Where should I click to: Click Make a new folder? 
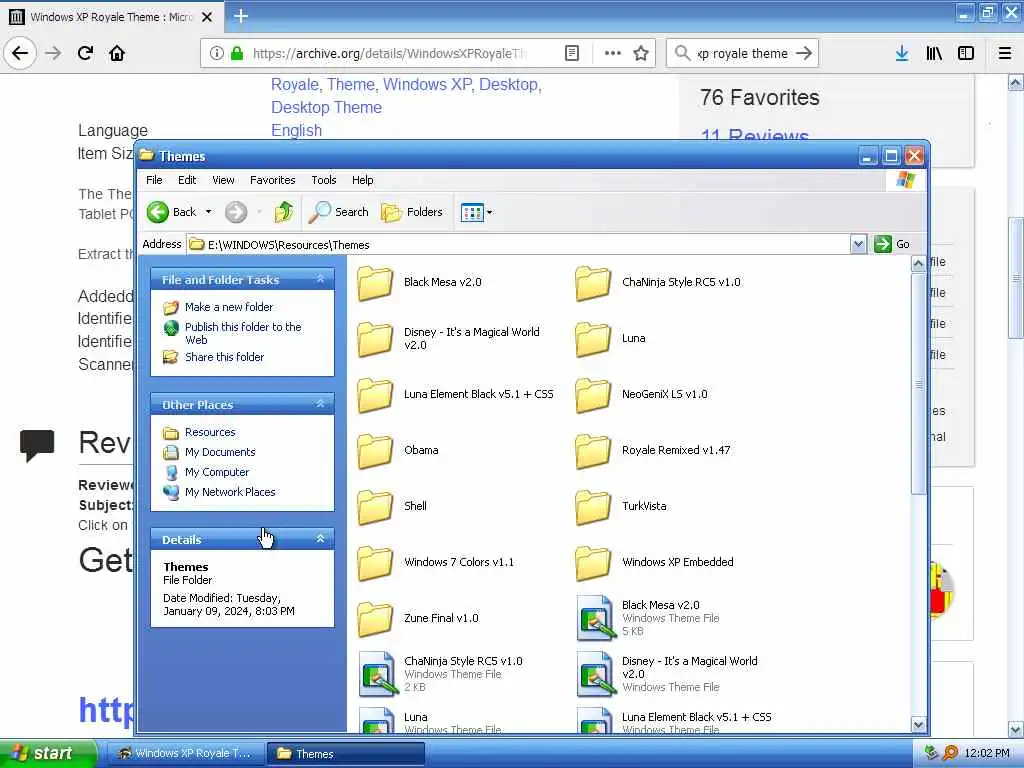click(x=229, y=307)
